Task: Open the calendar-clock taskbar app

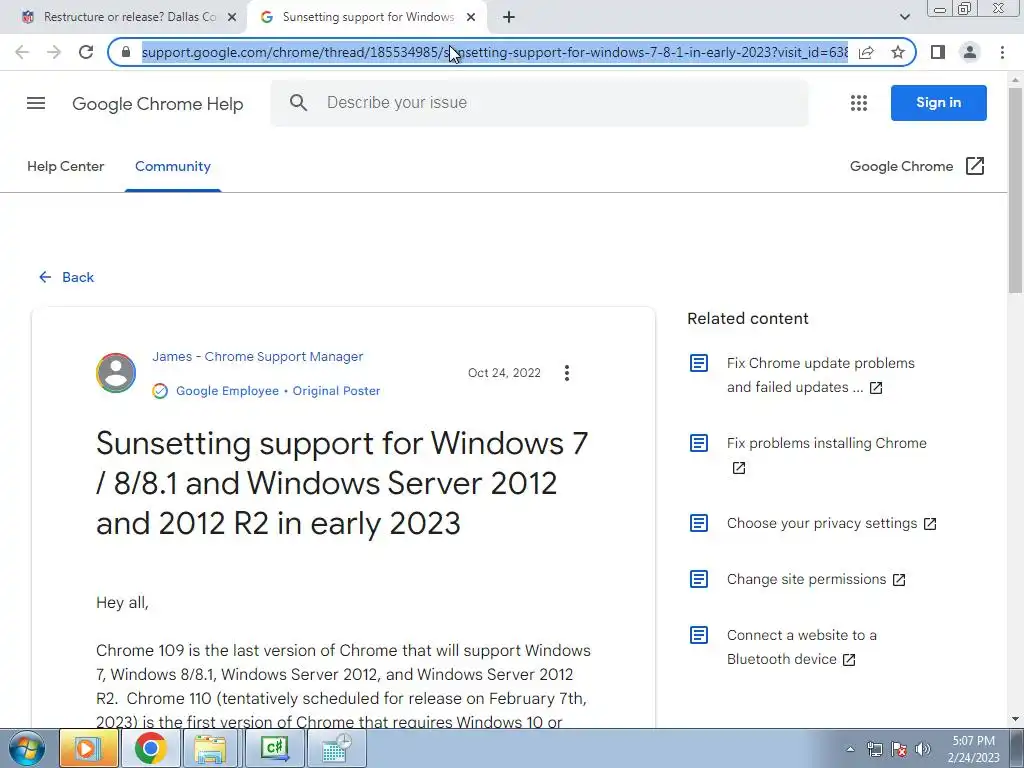Action: coord(336,748)
